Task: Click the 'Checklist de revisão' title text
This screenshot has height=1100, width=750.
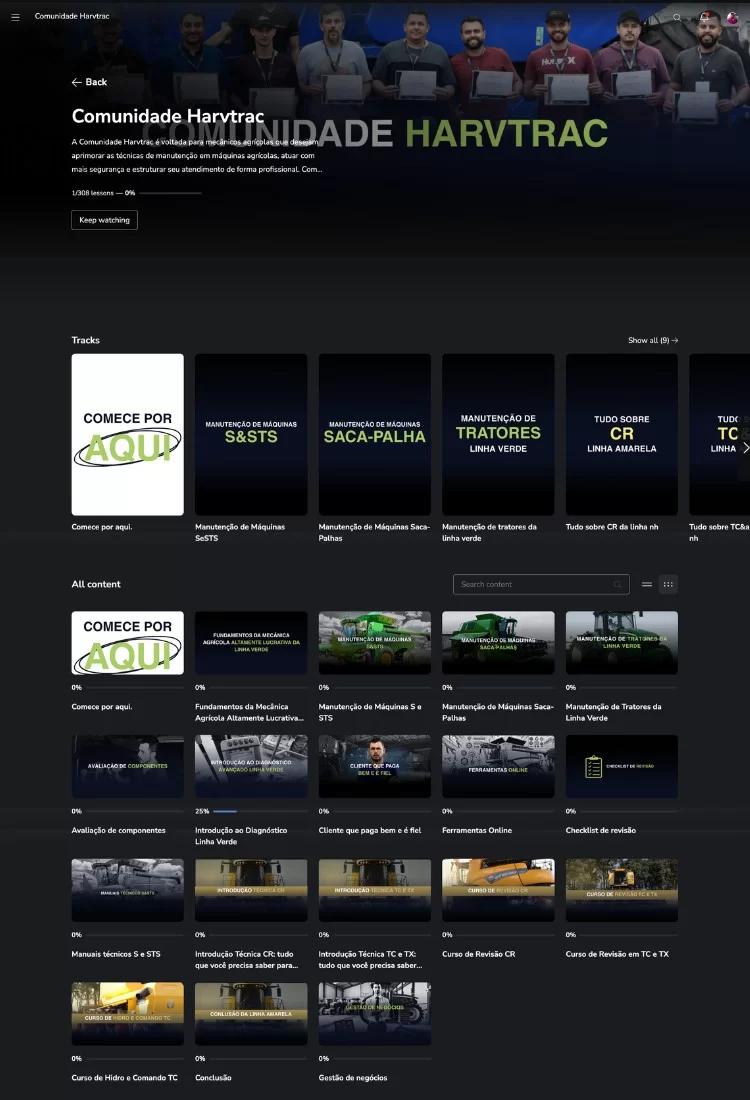Action: tap(601, 830)
